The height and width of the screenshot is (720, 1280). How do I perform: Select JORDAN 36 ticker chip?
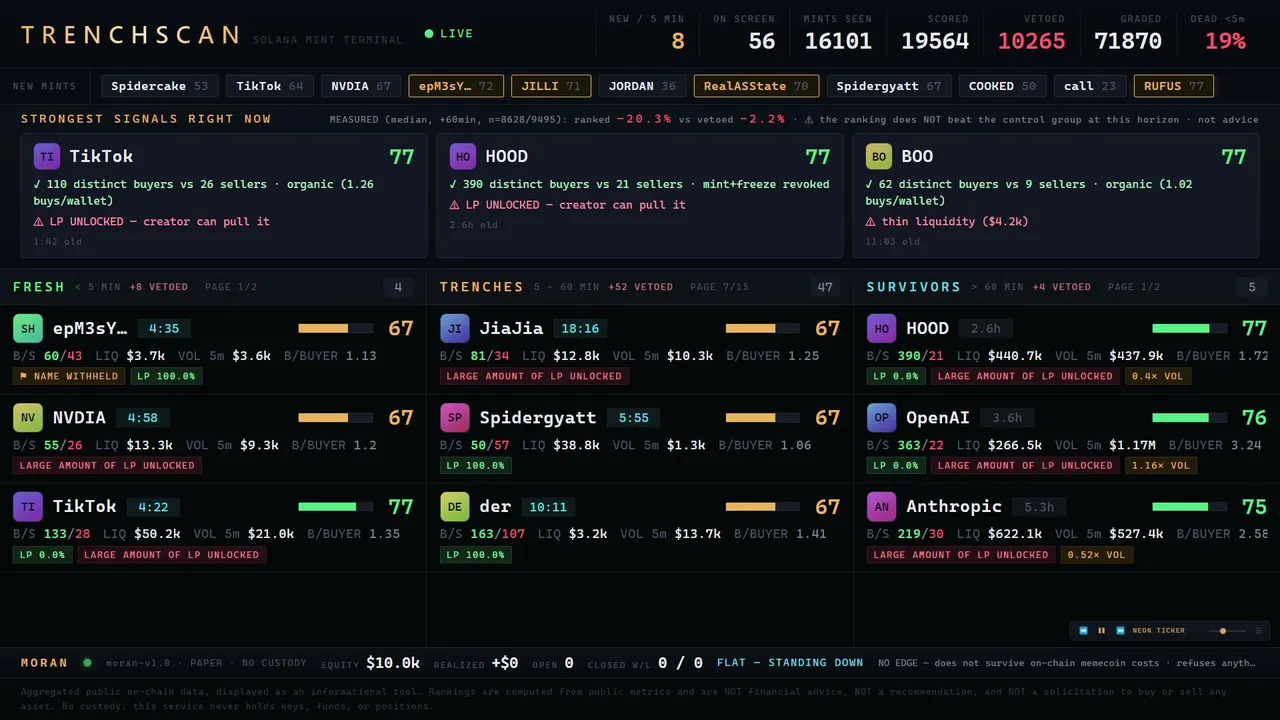coord(642,86)
